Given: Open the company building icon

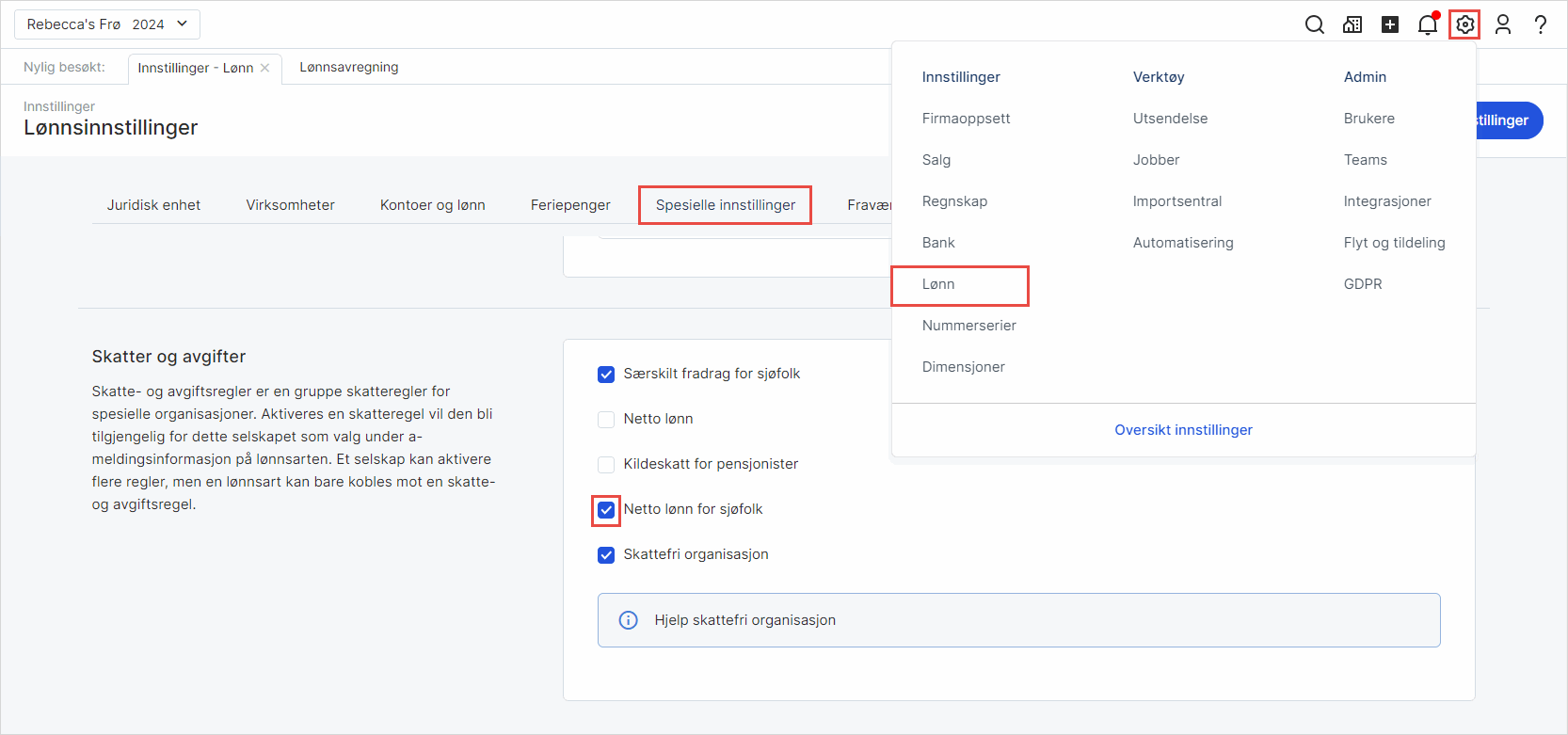Looking at the screenshot, I should [x=1352, y=24].
